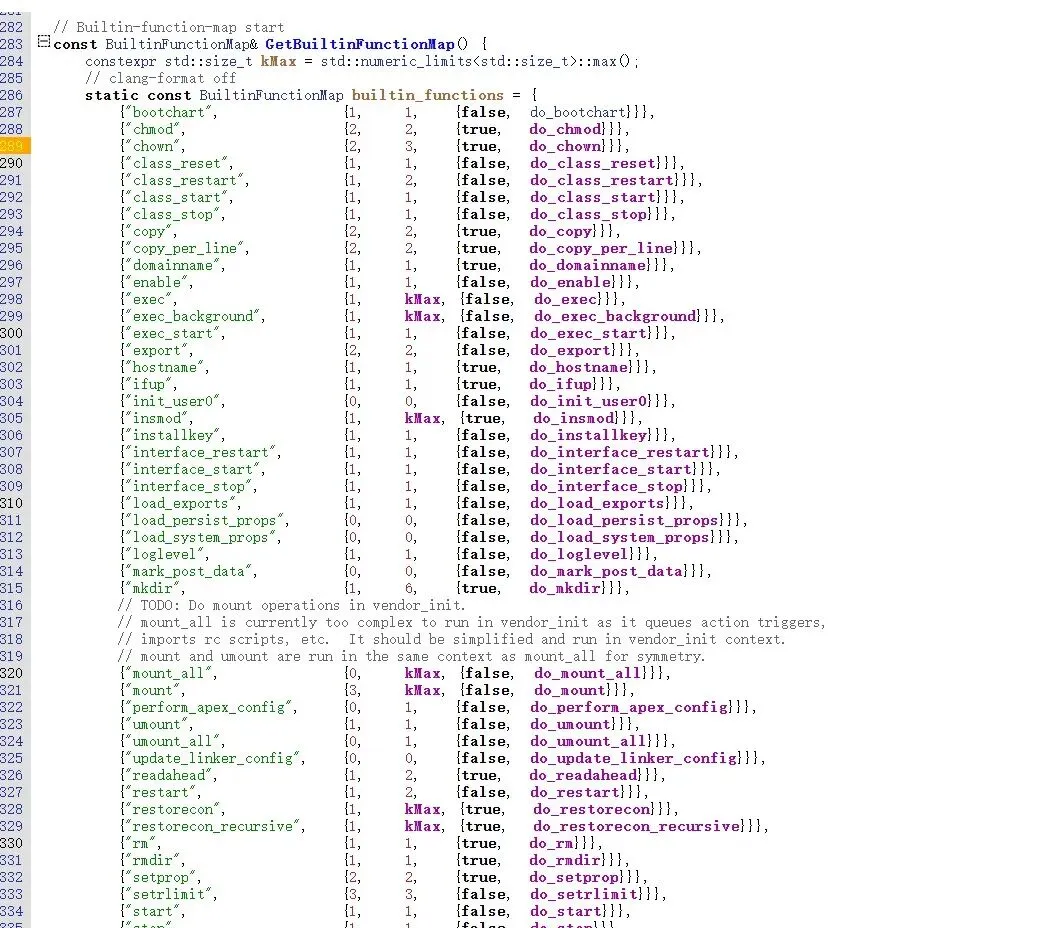This screenshot has height=928, width=1064.
Task: Click do_restart function reference
Action: [575, 792]
